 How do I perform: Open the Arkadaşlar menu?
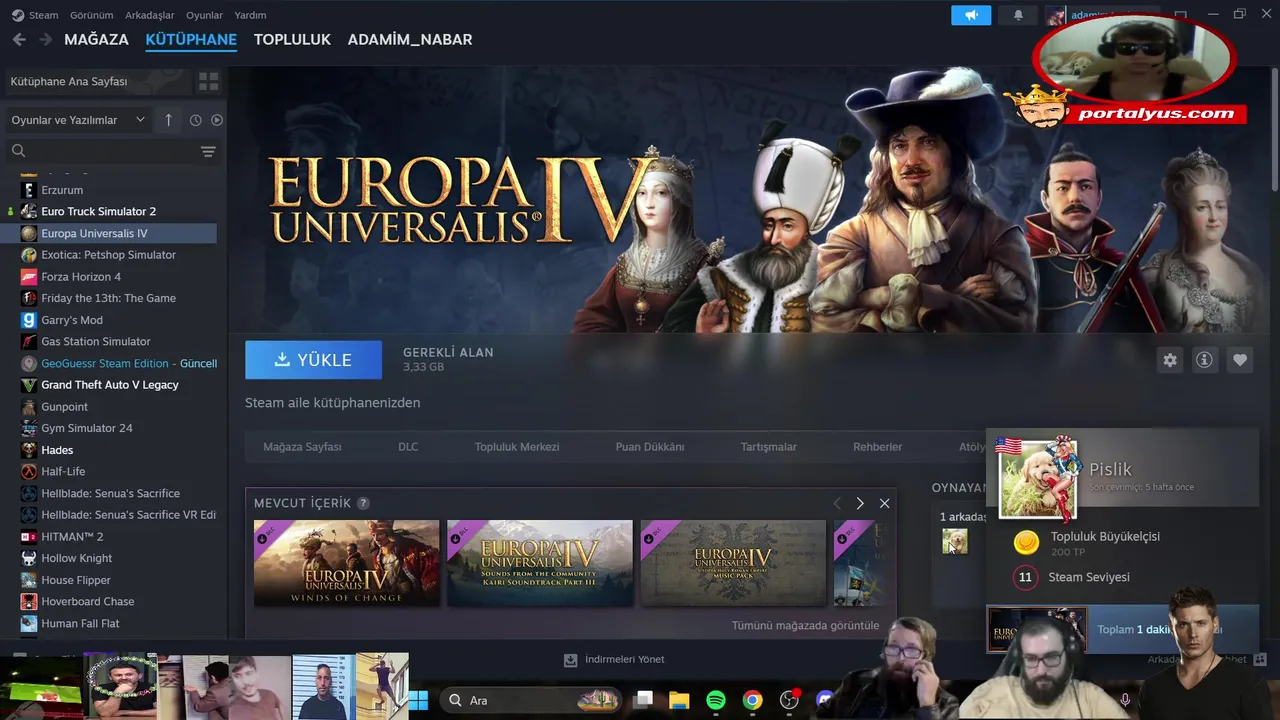(x=149, y=15)
